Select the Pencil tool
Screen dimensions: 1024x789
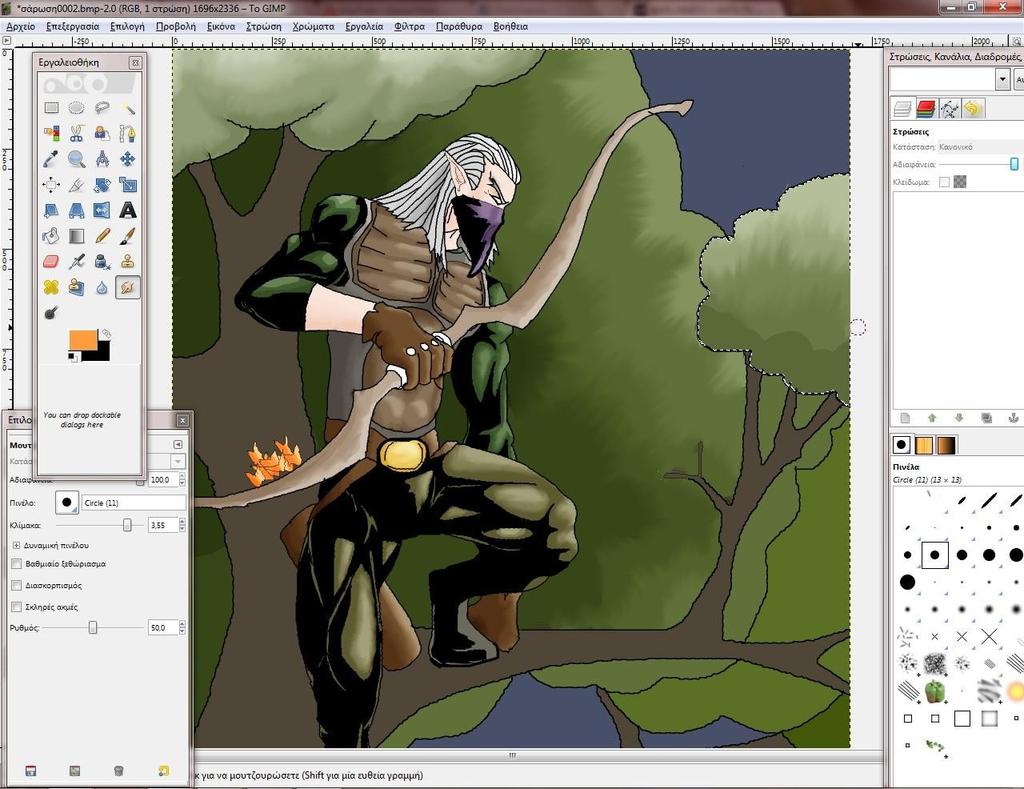click(102, 236)
